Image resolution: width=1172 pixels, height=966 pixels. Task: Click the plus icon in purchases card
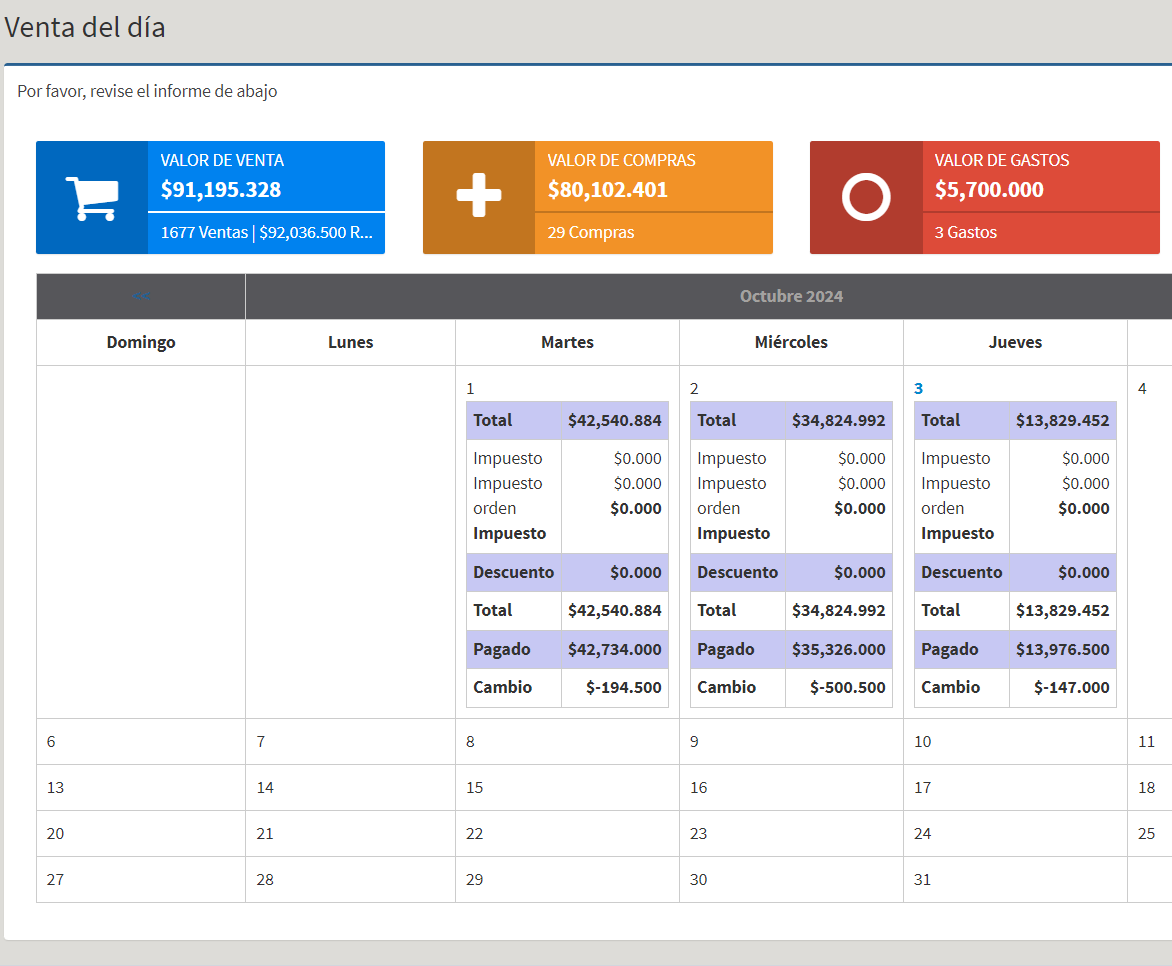coord(479,198)
